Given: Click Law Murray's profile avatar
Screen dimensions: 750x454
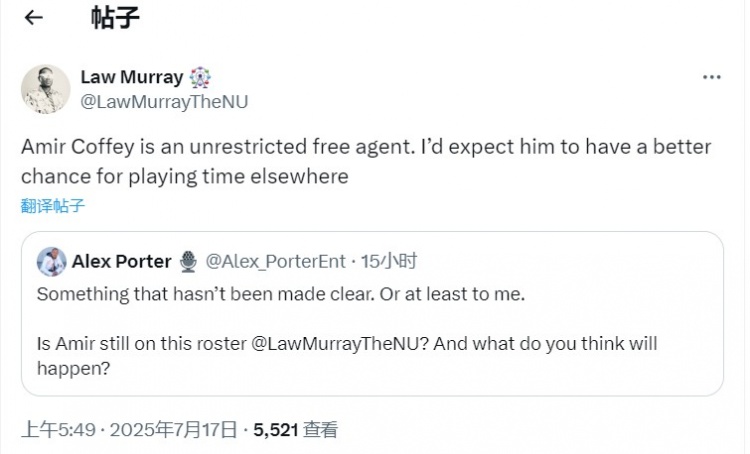Looking at the screenshot, I should pos(46,90).
